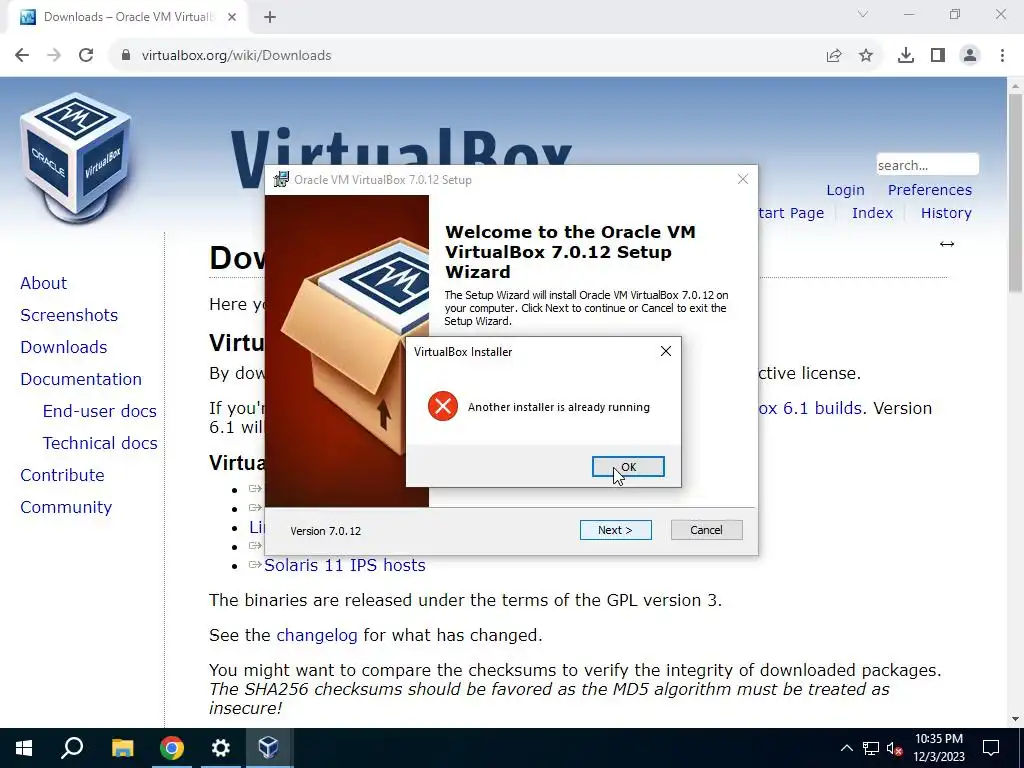
Task: Click the network tray icon
Action: click(x=871, y=748)
